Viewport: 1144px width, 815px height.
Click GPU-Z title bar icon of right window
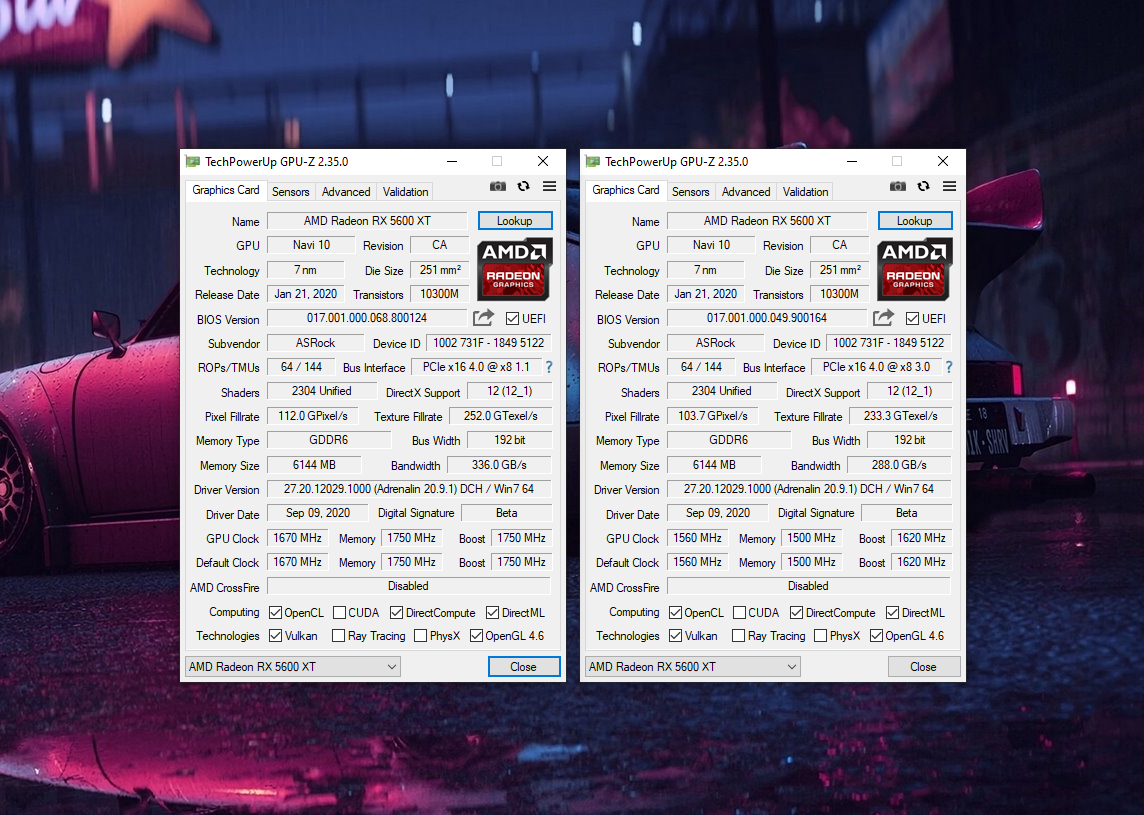(592, 161)
